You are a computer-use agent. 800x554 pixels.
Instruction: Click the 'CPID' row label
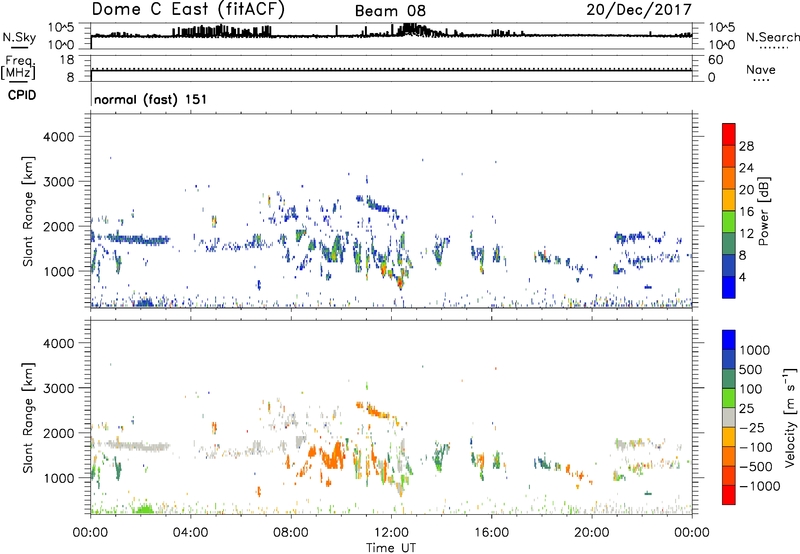pyautogui.click(x=22, y=95)
